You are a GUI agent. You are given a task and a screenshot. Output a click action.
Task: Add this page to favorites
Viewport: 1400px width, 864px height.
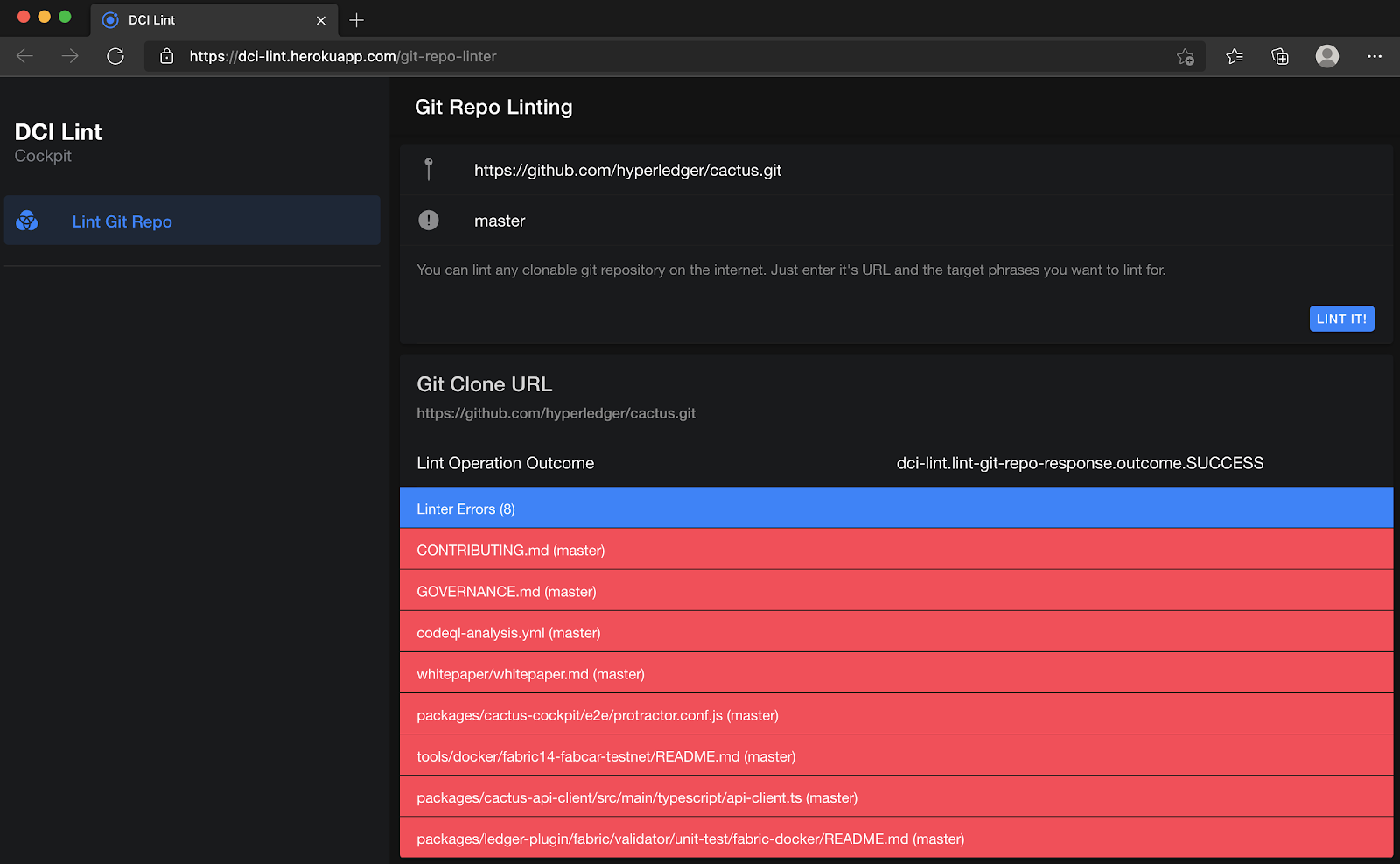1186,56
